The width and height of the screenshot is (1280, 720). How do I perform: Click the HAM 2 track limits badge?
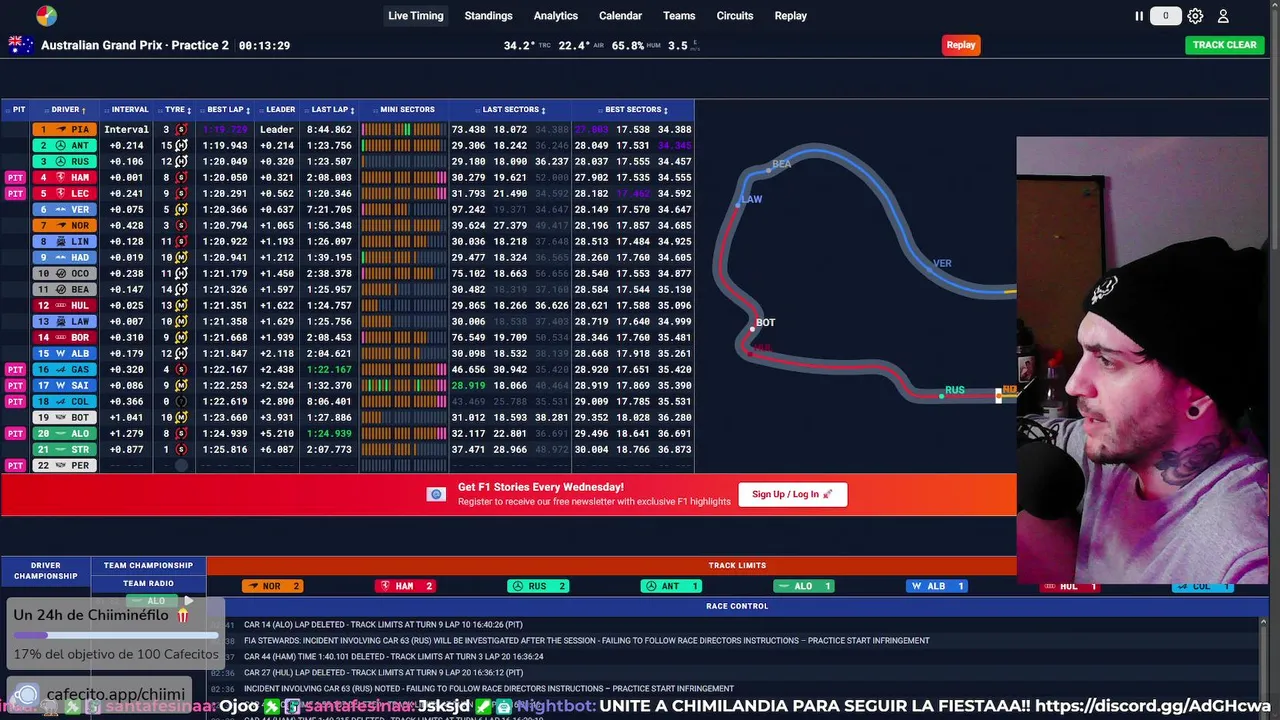point(404,586)
